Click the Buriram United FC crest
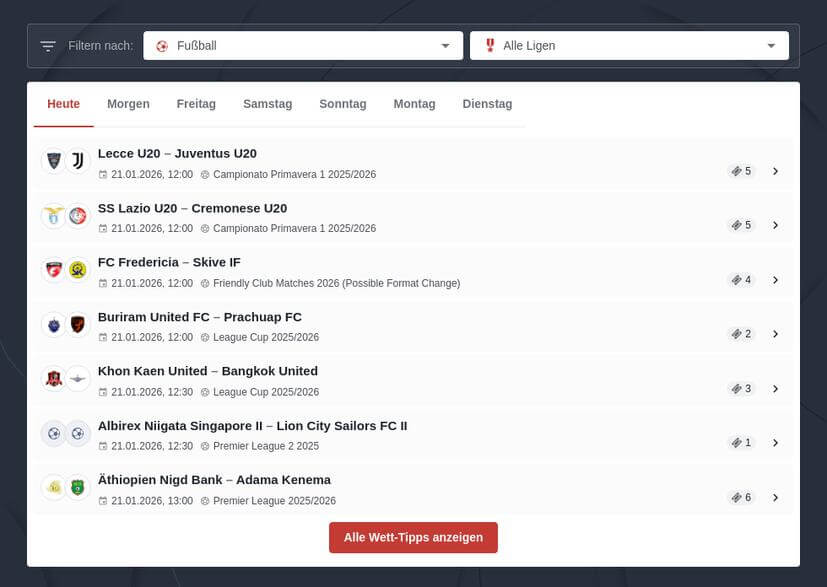This screenshot has width=827, height=587. click(x=53, y=324)
